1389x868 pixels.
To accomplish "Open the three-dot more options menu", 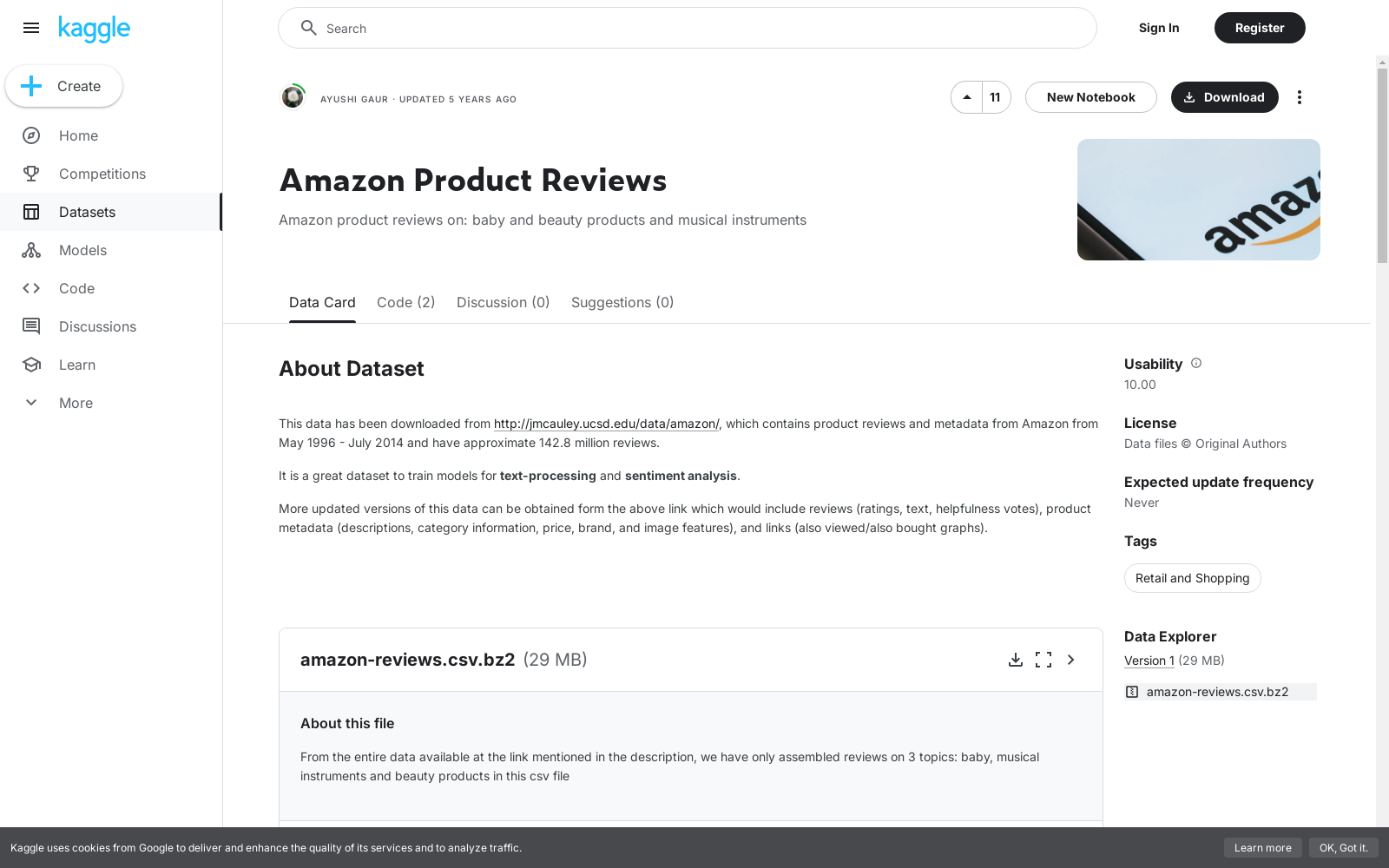I will pyautogui.click(x=1299, y=97).
